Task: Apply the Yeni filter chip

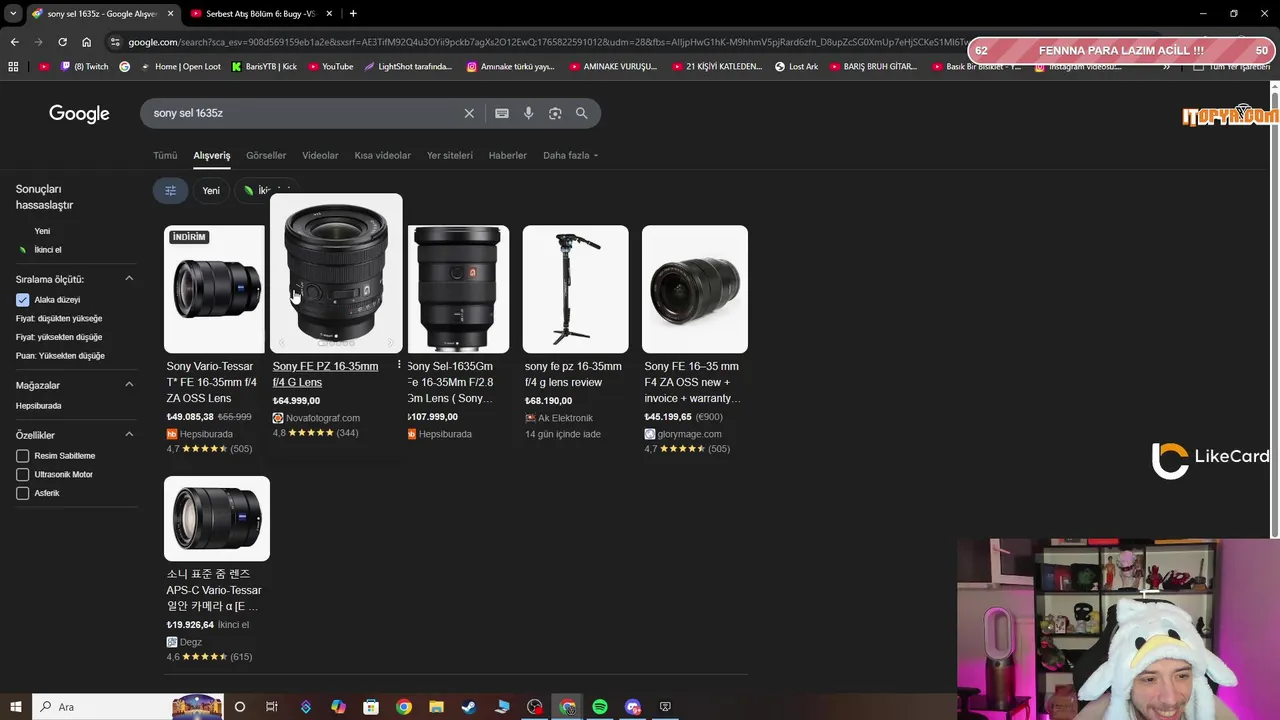Action: (x=211, y=190)
